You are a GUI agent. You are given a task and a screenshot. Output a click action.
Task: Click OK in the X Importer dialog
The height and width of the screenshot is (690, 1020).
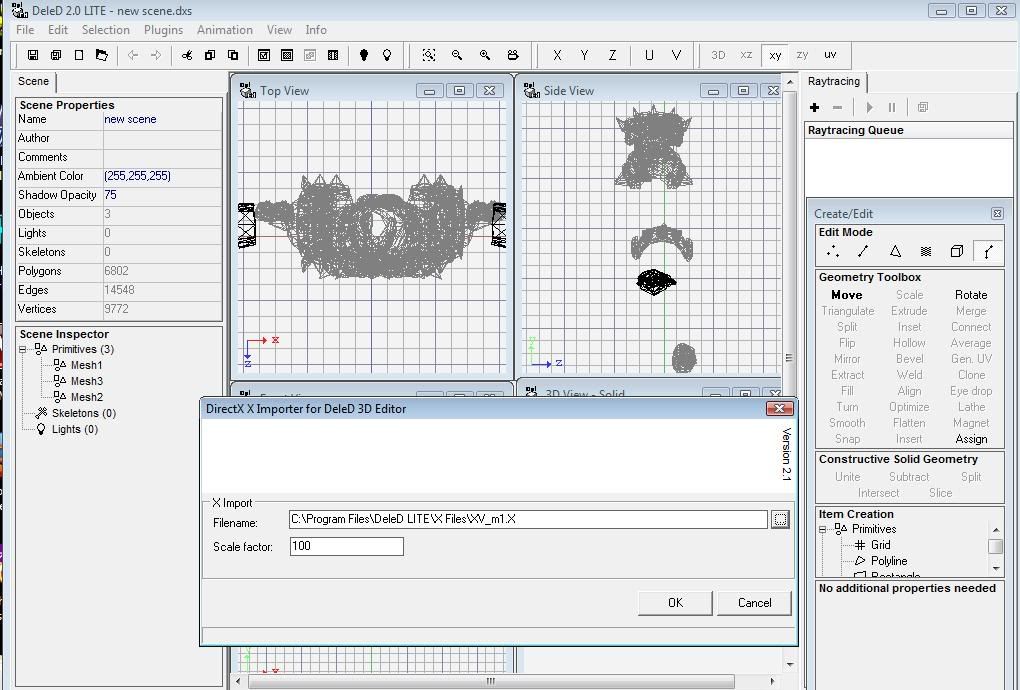tap(675, 602)
